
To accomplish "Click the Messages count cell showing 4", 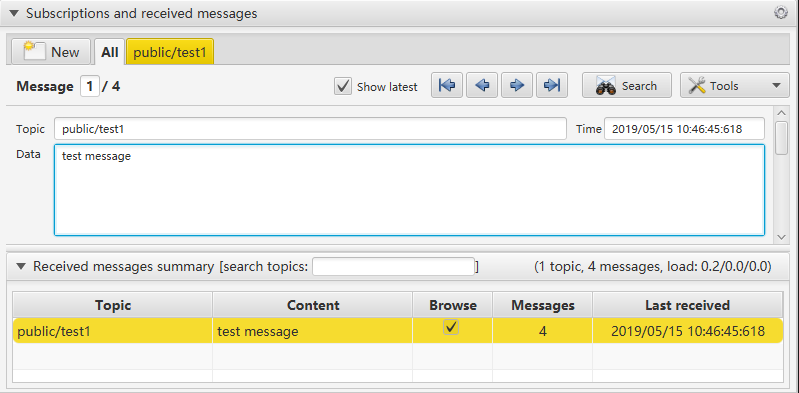I will point(543,331).
